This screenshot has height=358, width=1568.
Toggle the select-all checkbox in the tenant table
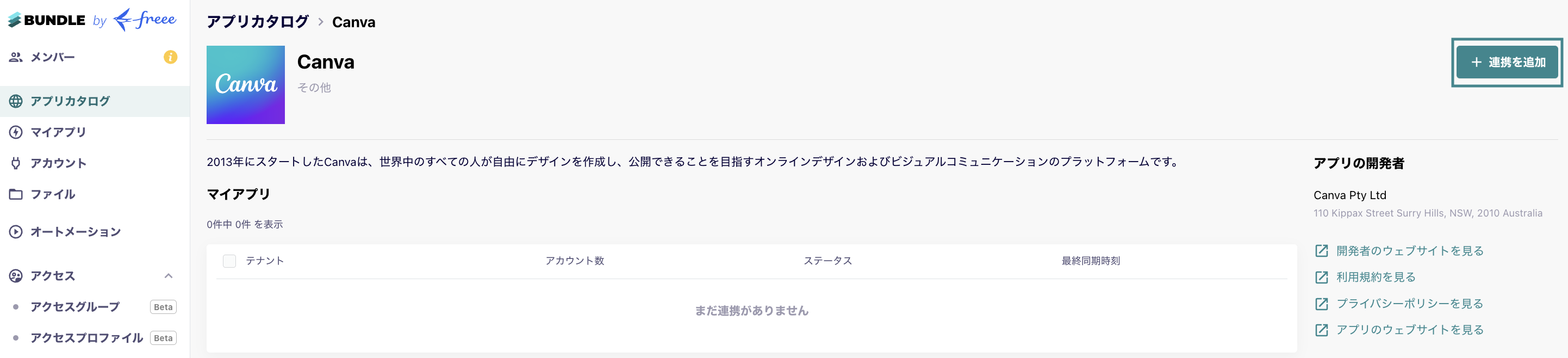pyautogui.click(x=229, y=261)
